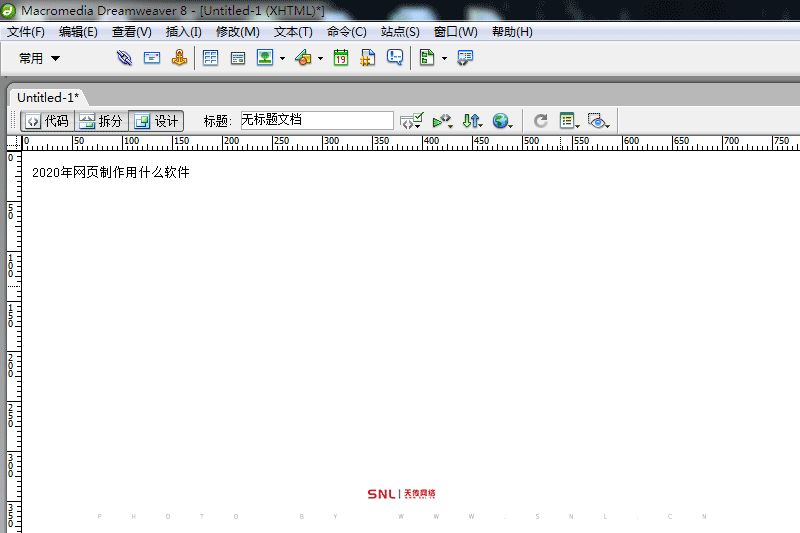Open the Preview in Browser globe icon
The height and width of the screenshot is (533, 800).
(x=502, y=121)
